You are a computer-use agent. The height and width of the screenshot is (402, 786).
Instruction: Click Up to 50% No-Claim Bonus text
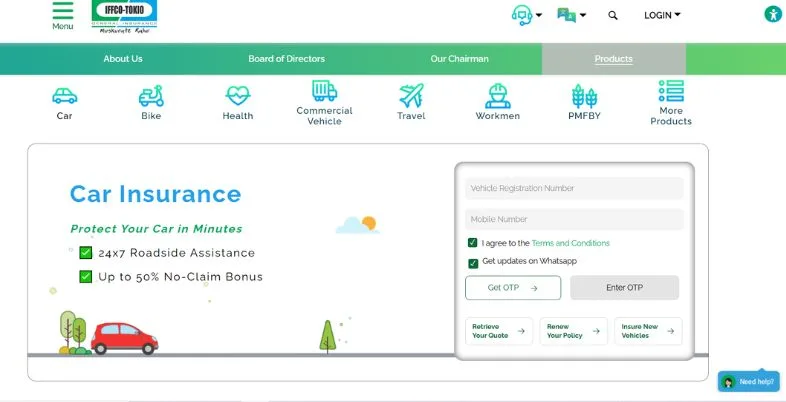tap(180, 277)
